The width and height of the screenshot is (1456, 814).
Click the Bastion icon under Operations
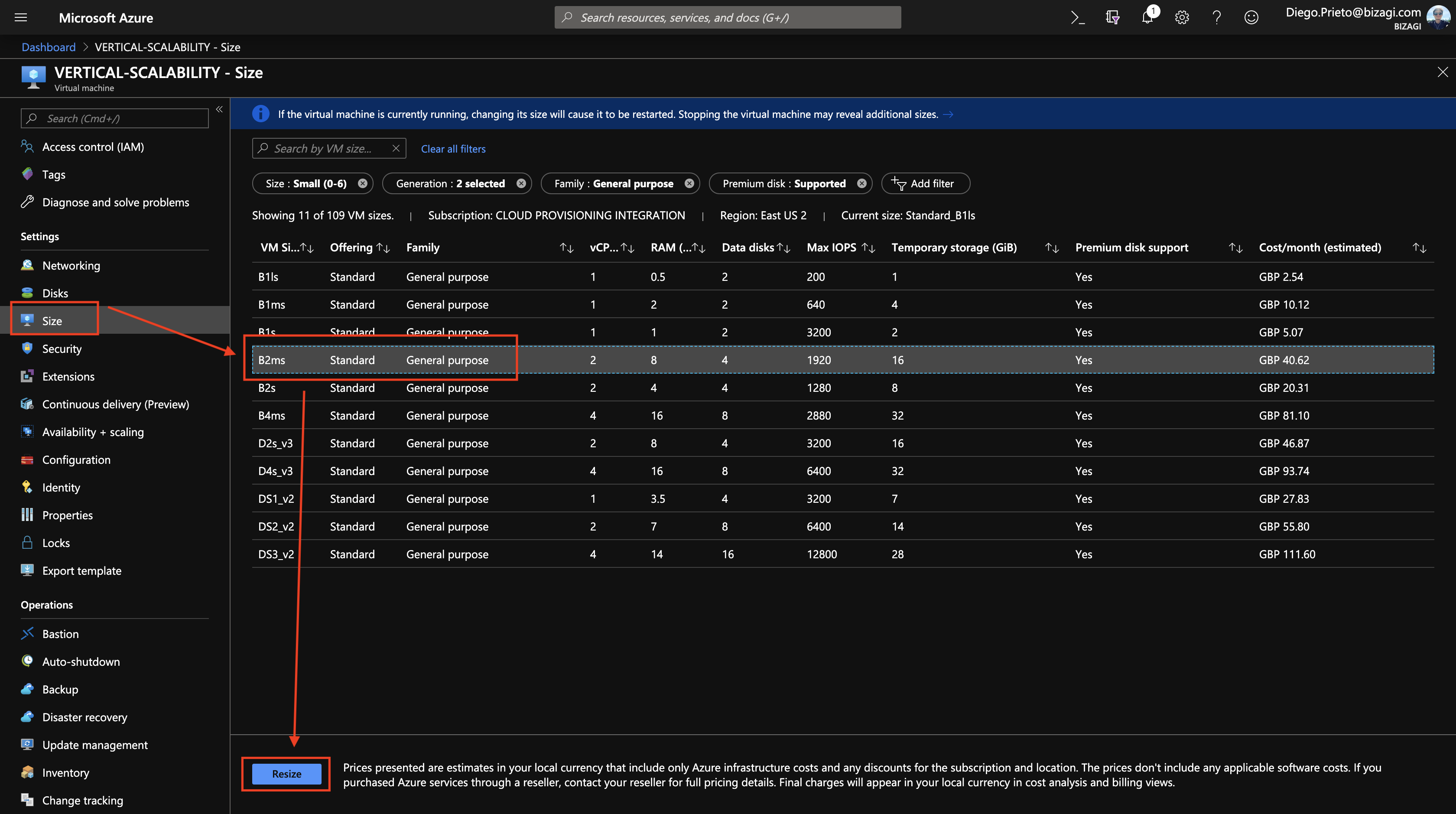(27, 633)
